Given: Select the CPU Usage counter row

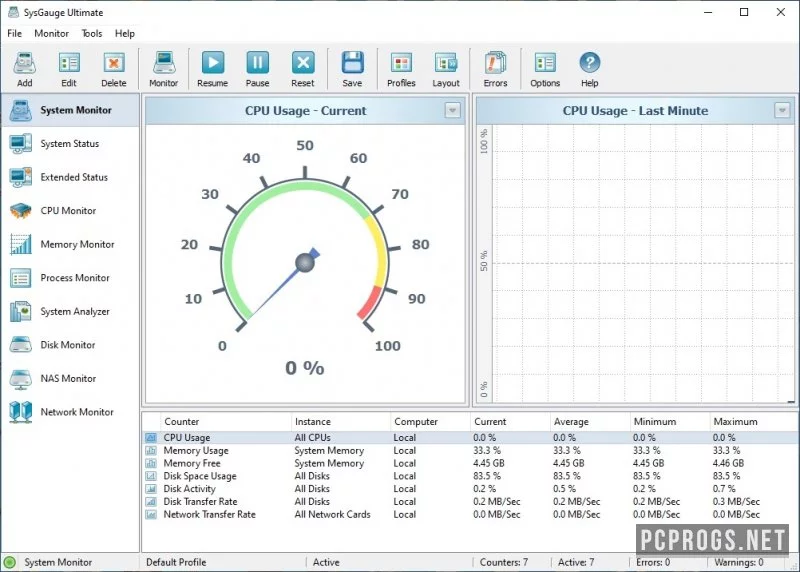Looking at the screenshot, I should click(x=470, y=438).
